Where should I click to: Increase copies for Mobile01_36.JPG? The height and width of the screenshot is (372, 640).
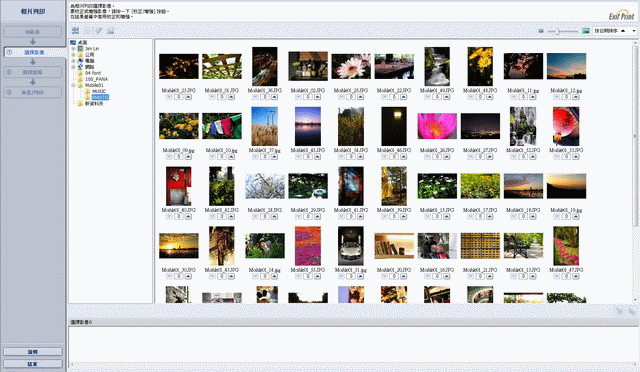pyautogui.click(x=274, y=97)
